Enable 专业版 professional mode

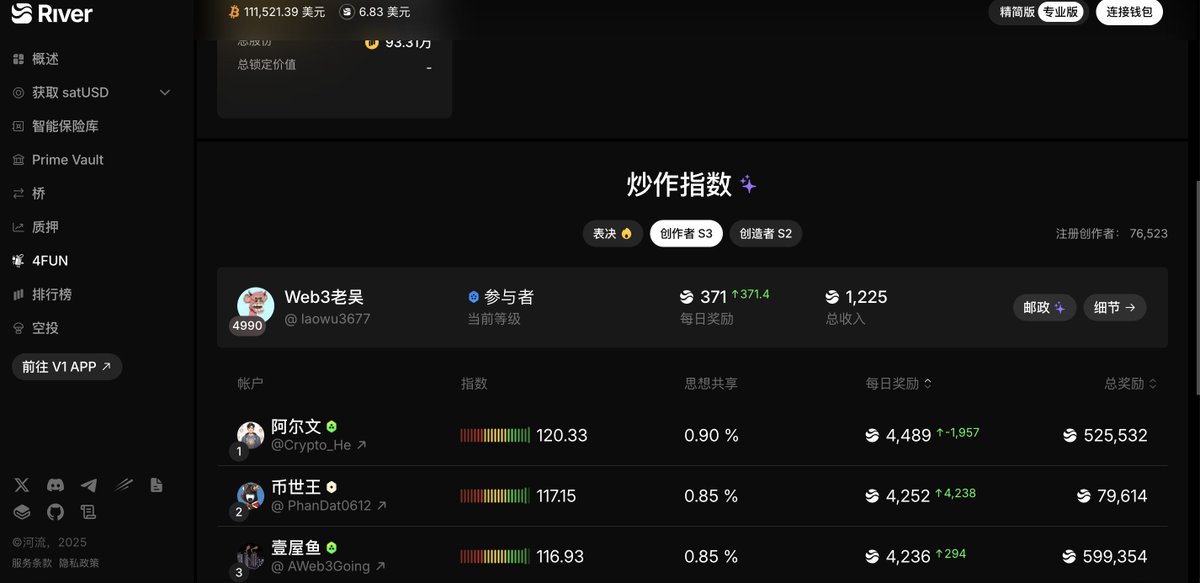[x=1060, y=14]
